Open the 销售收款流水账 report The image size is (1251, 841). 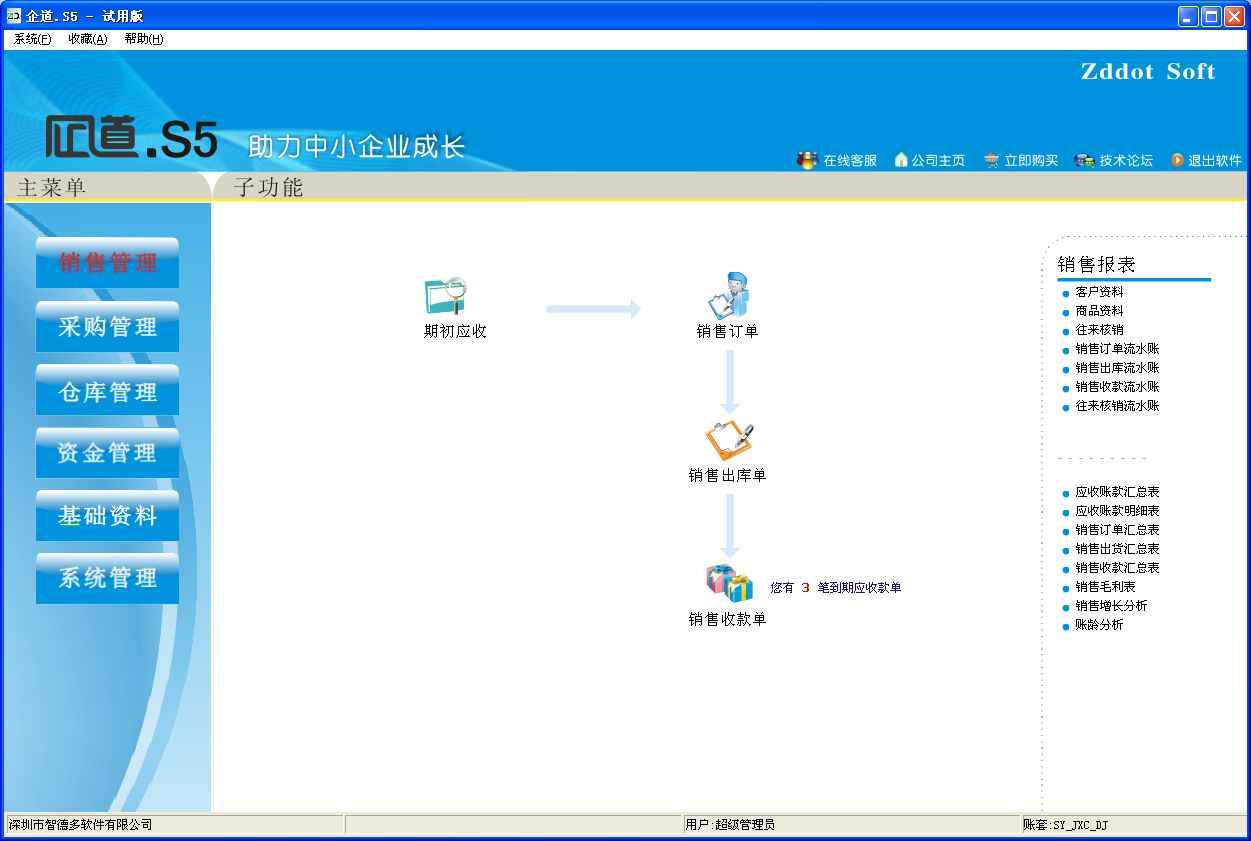coord(1117,387)
